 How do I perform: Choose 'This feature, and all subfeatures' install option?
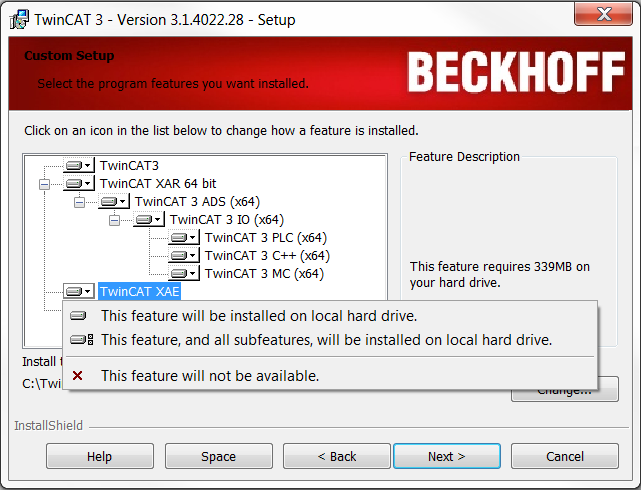tap(330, 340)
